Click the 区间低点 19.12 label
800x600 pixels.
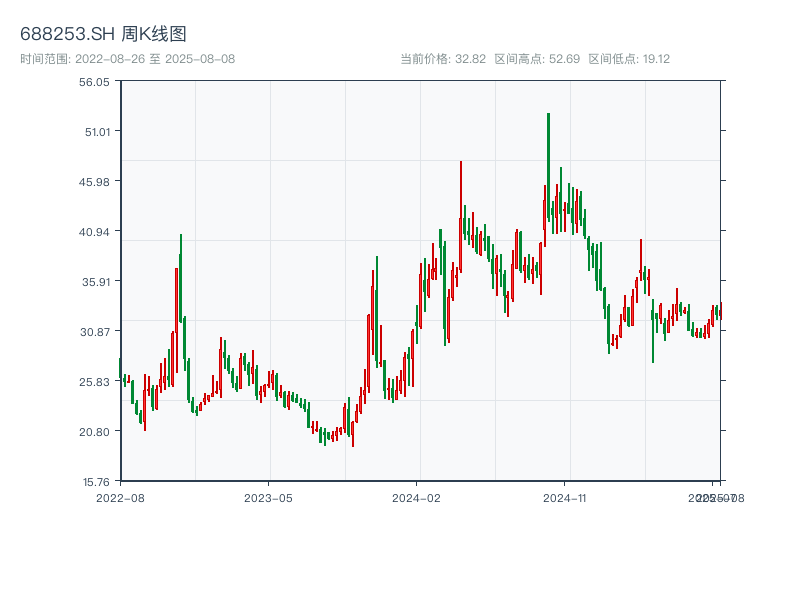pyautogui.click(x=629, y=59)
